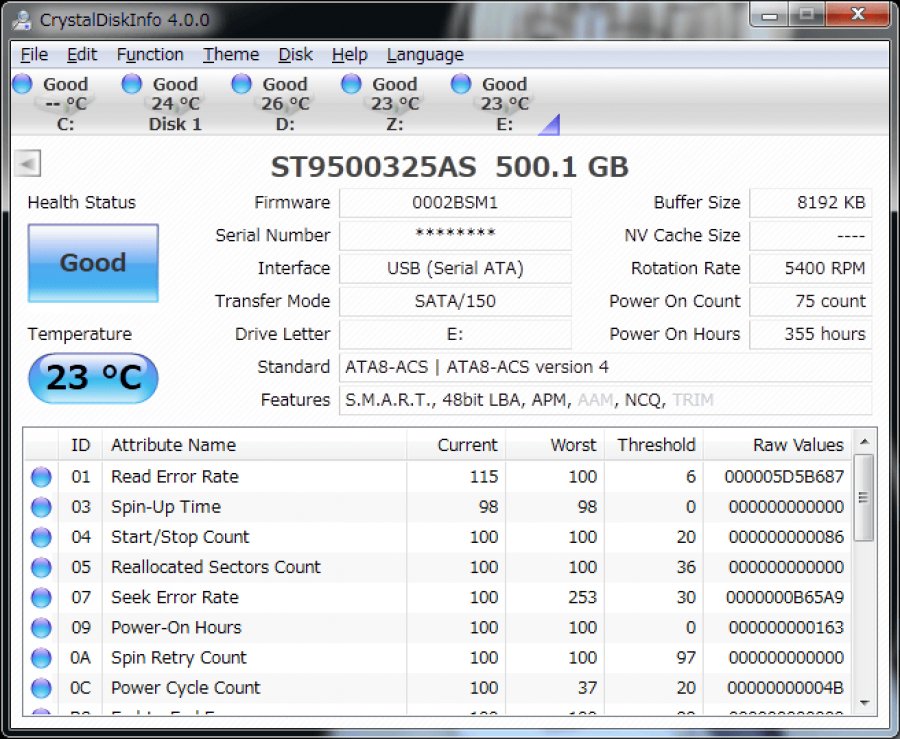Select the Z: drive status icon
Image resolution: width=900 pixels, height=739 pixels.
(x=352, y=85)
